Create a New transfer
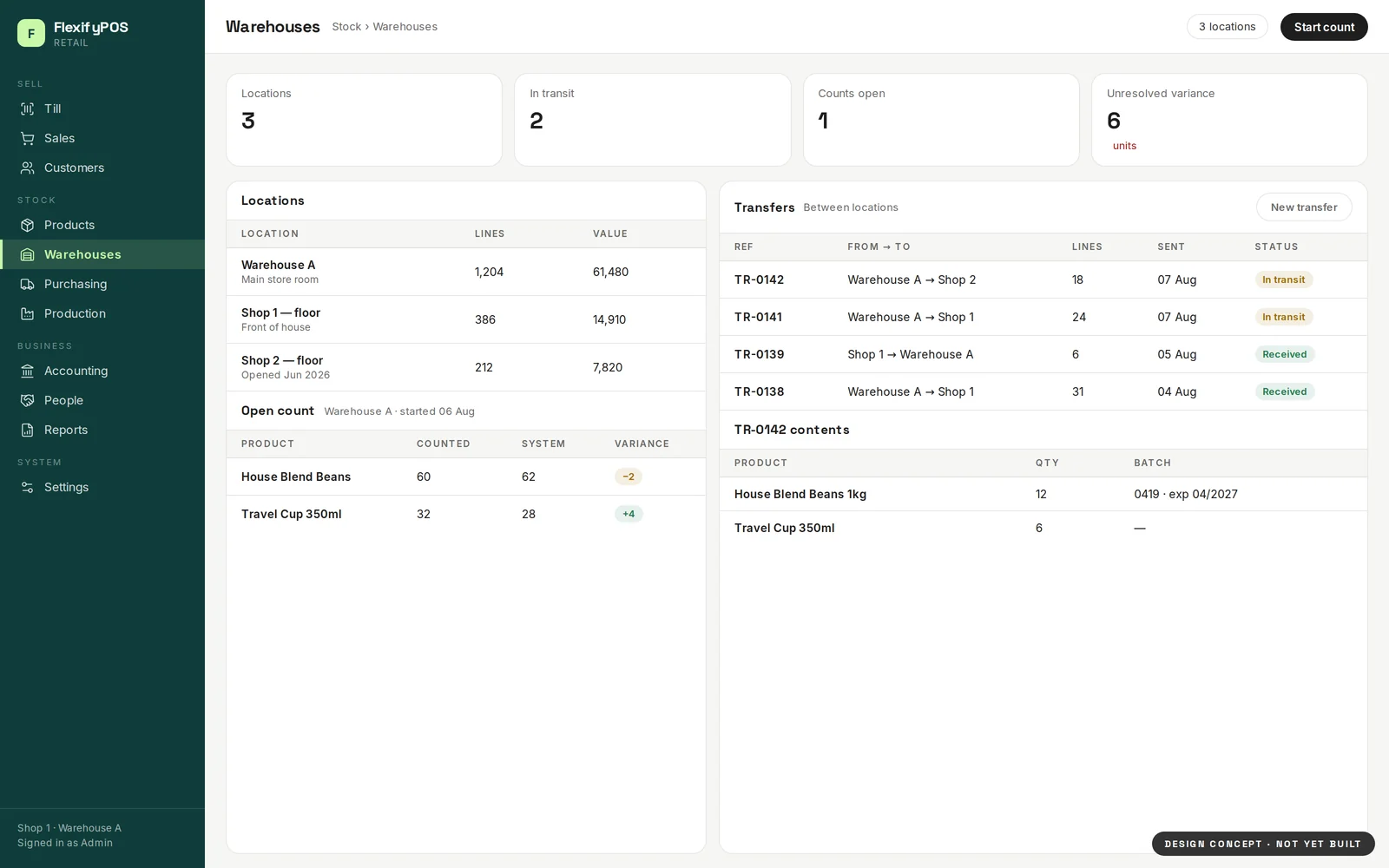 pos(1304,207)
